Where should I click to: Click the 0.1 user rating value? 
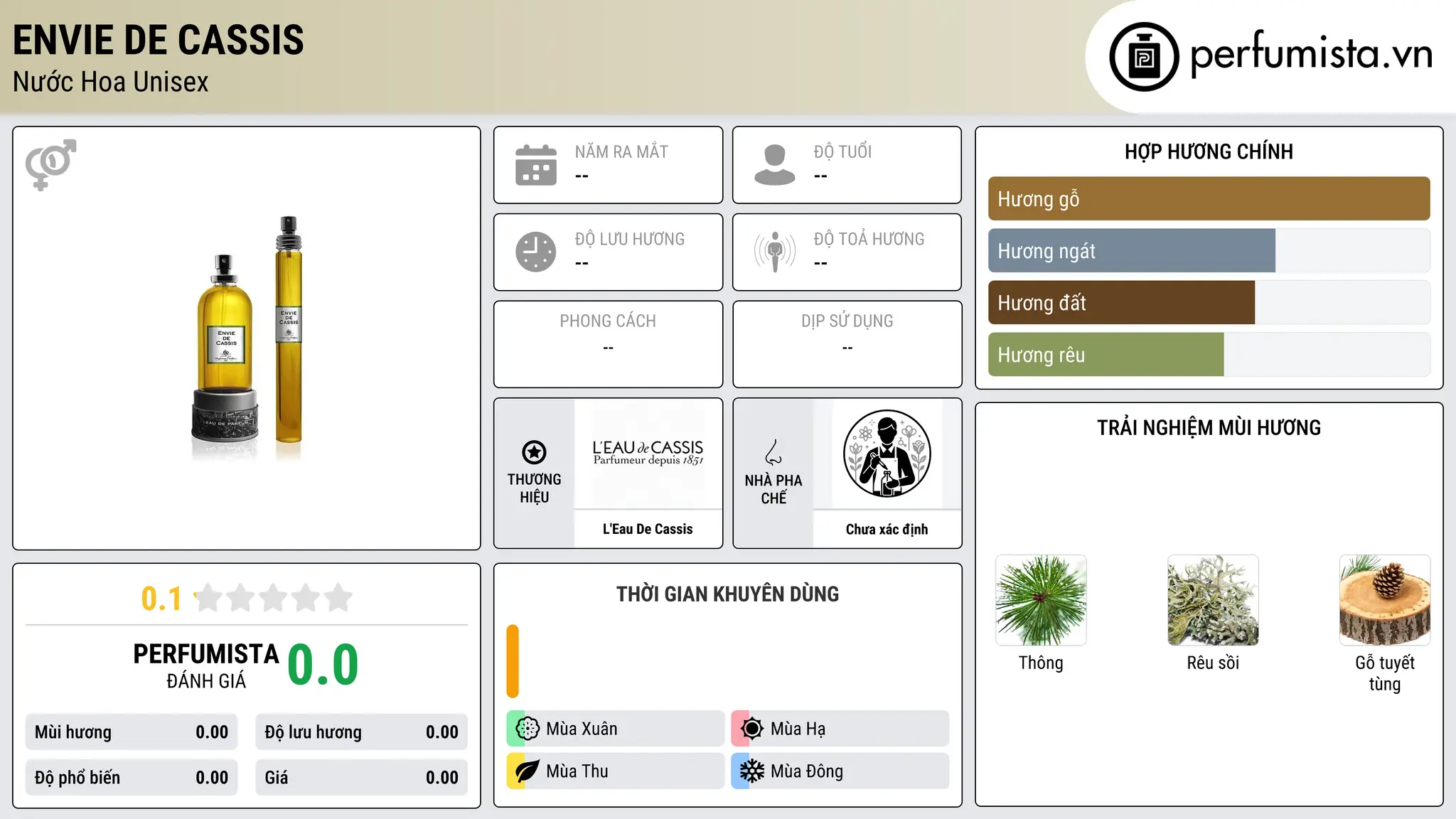pyautogui.click(x=161, y=599)
